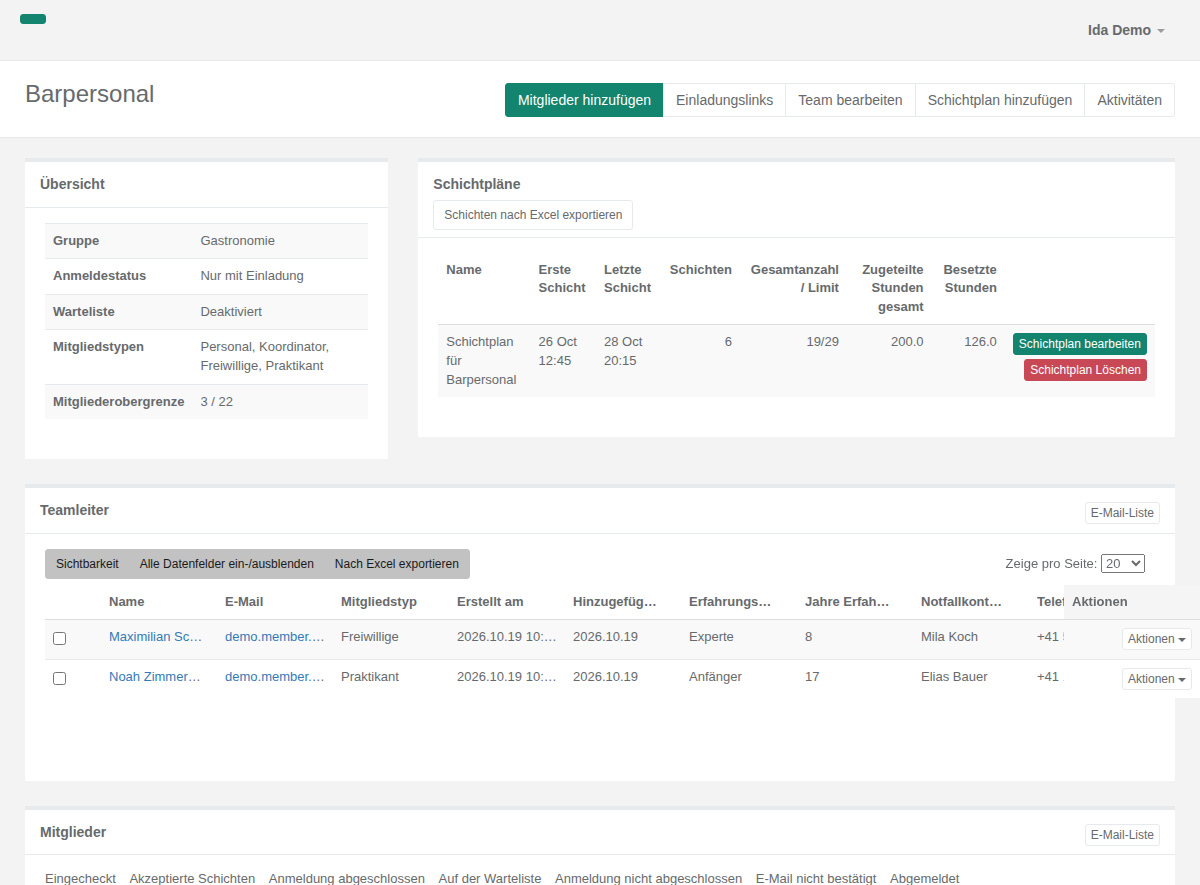The width and height of the screenshot is (1200, 885).
Task: Open Aktionen dropdown for Noah row
Action: point(1156,679)
